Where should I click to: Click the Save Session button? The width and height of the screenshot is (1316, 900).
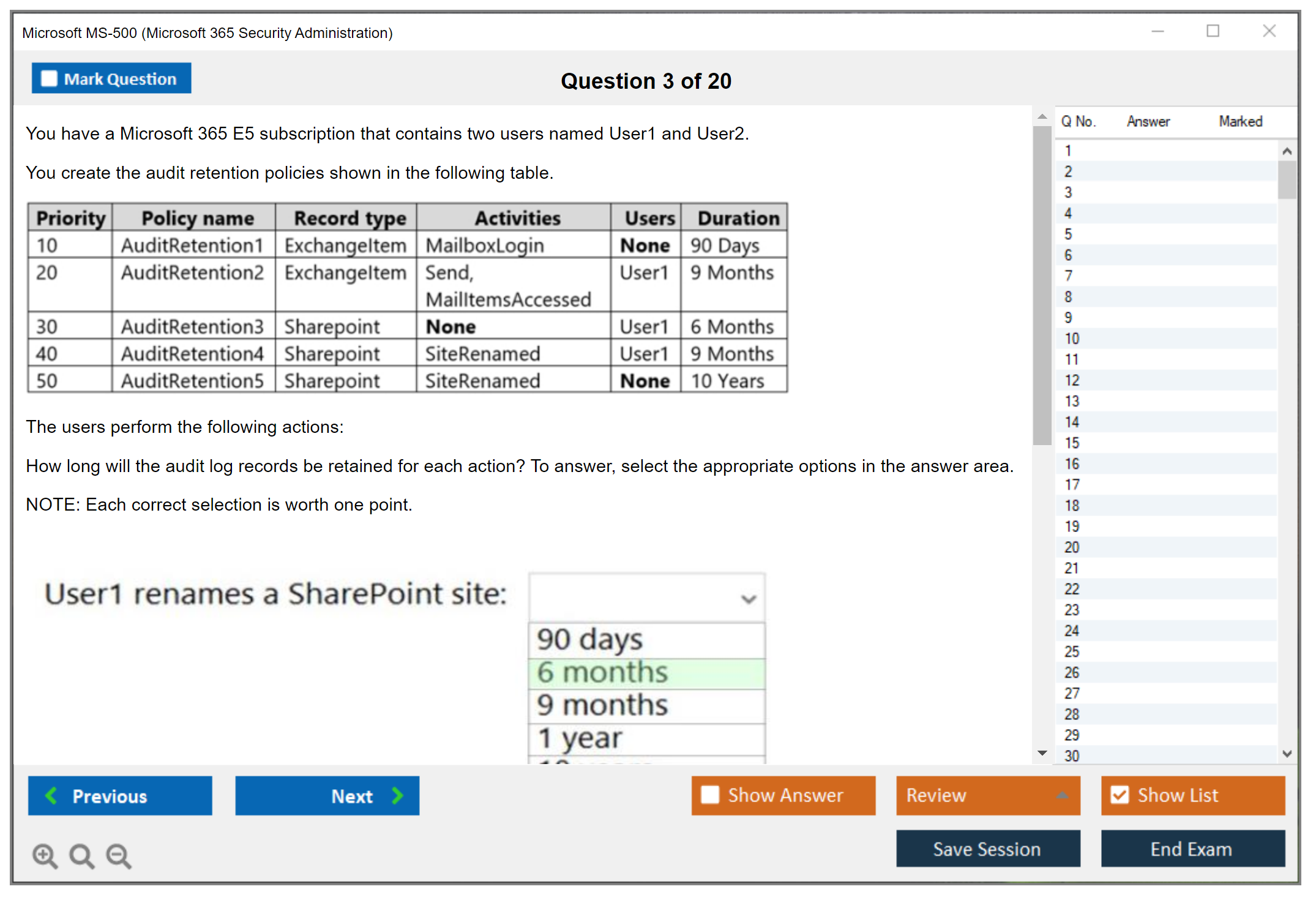pos(987,849)
